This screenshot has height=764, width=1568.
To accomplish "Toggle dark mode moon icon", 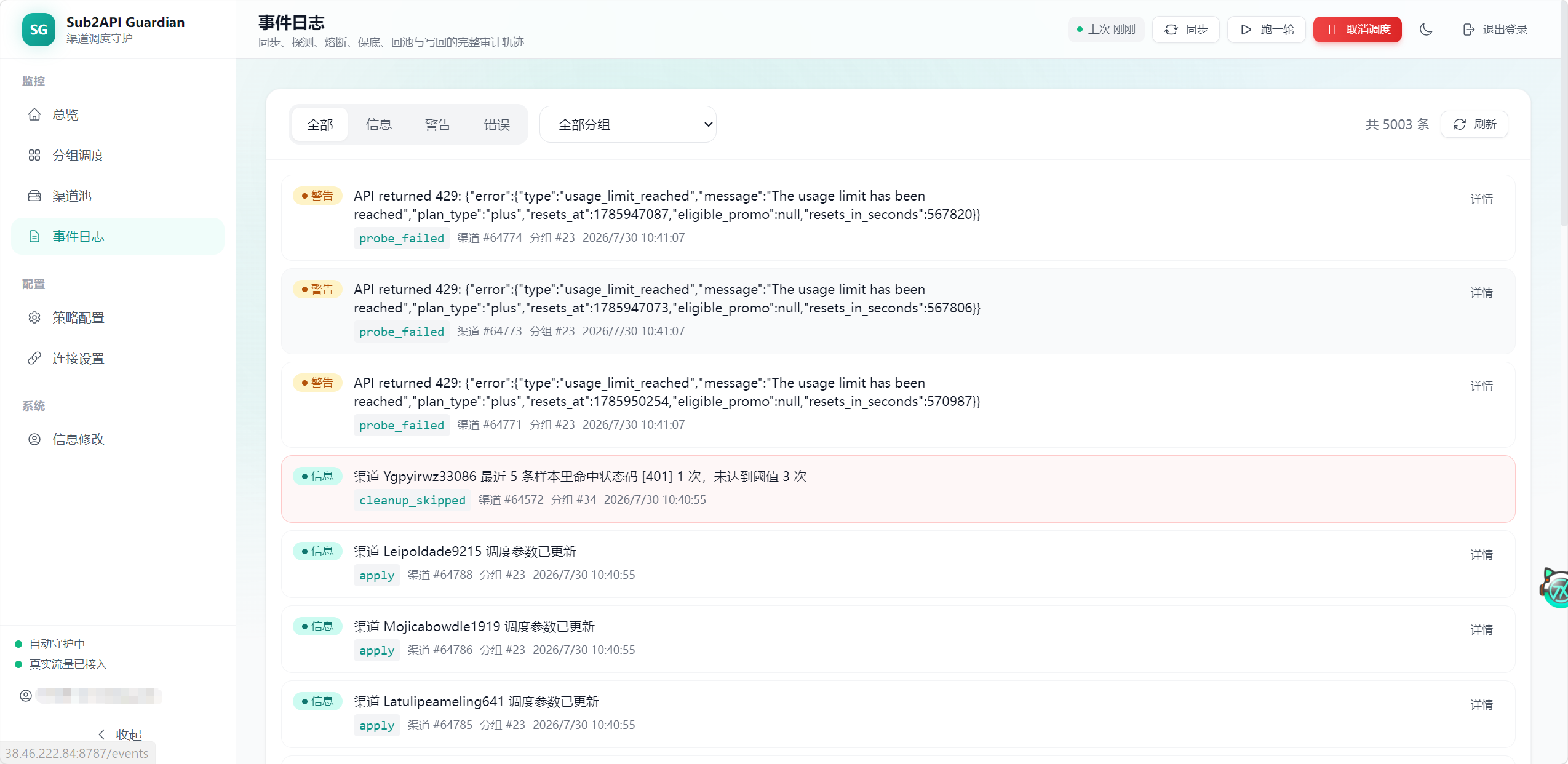I will pos(1426,30).
